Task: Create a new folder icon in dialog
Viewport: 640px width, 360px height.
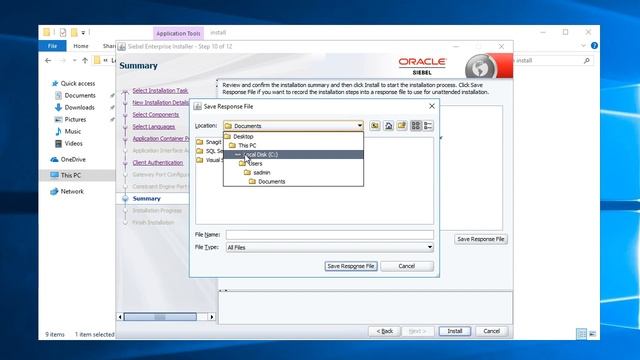Action: tap(402, 126)
